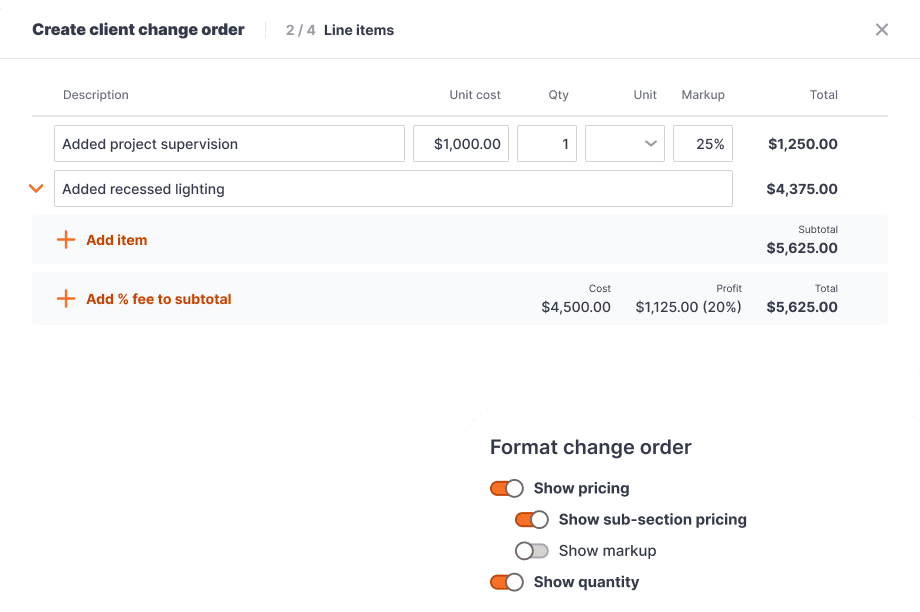
Task: Edit the Markup field showing 25%
Action: tap(703, 143)
